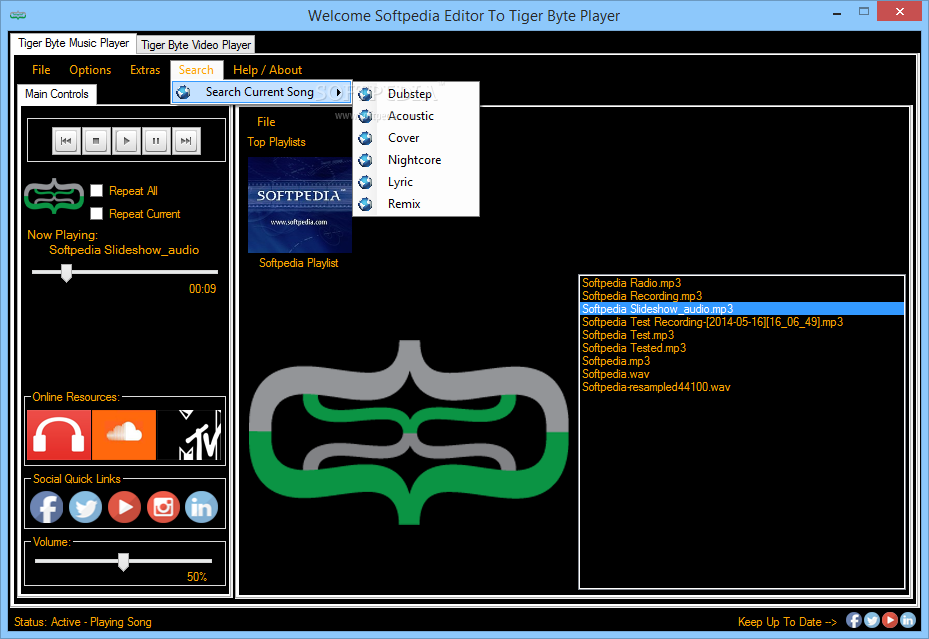
Task: Enable the Repeat All checkbox
Action: coord(97,190)
